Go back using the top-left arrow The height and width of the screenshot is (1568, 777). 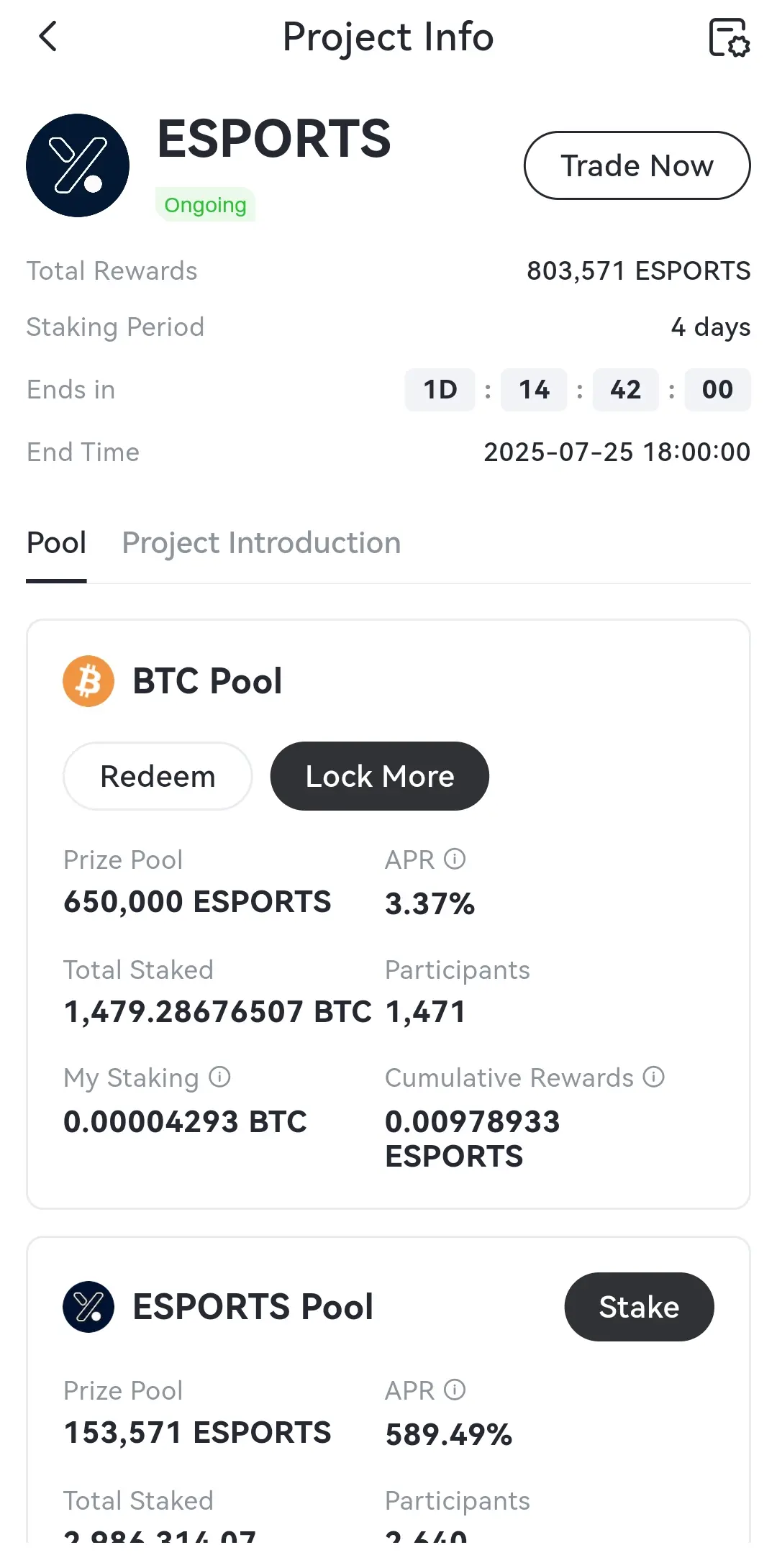click(47, 37)
